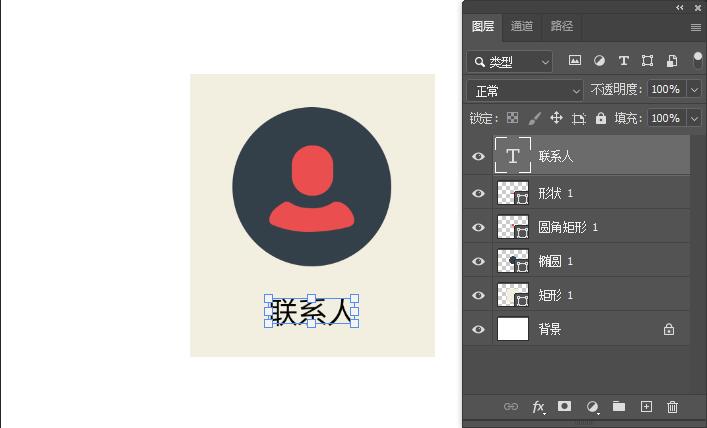Filter layers by smart object type

[672, 61]
